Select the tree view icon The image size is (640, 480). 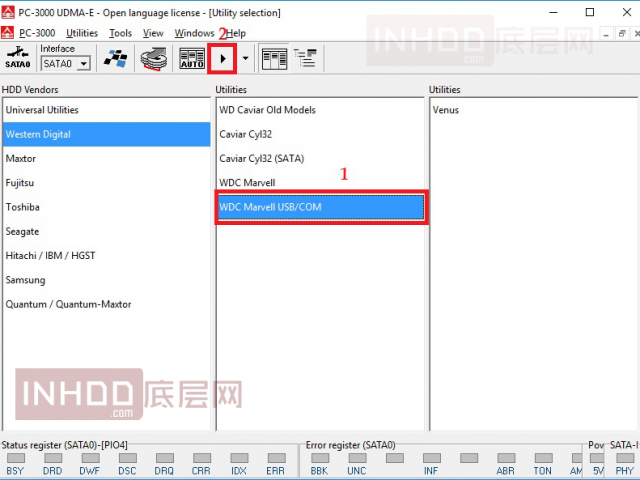305,58
